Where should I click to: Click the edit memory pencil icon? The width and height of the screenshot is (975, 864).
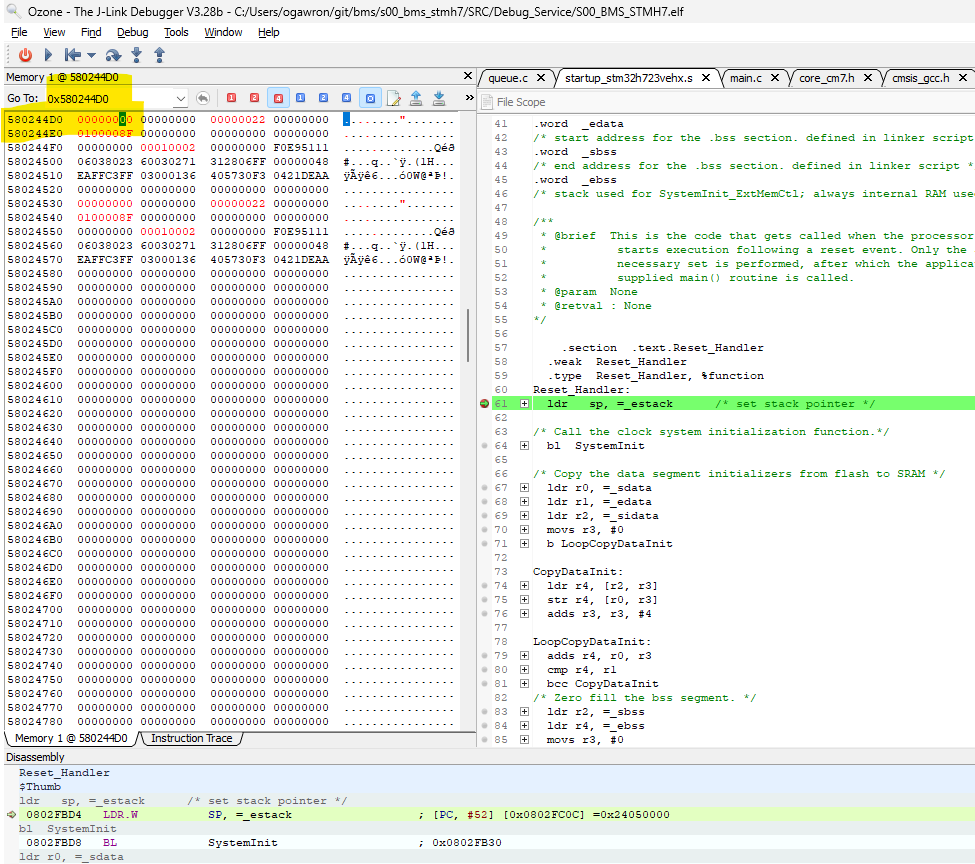tap(393, 98)
